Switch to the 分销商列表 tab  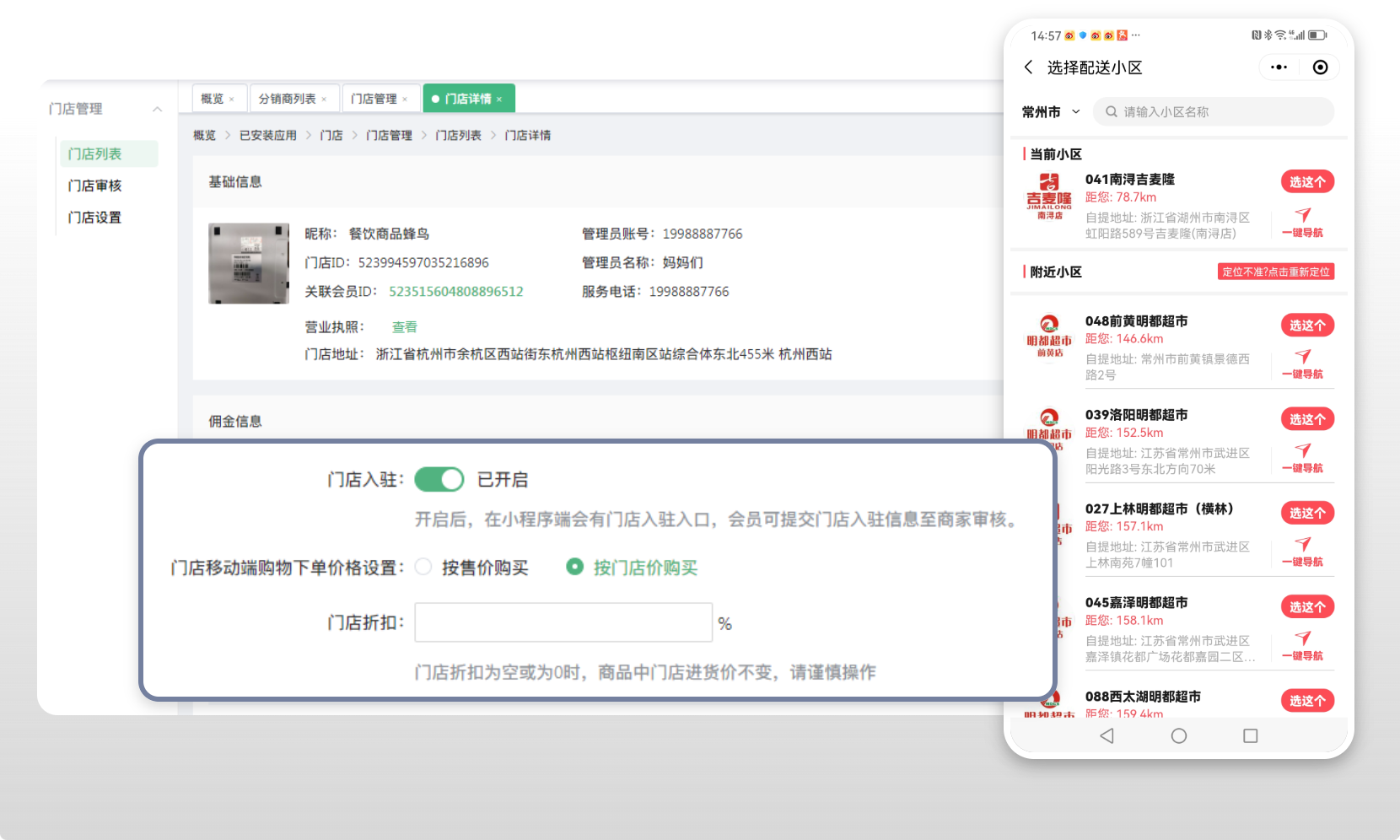click(287, 99)
